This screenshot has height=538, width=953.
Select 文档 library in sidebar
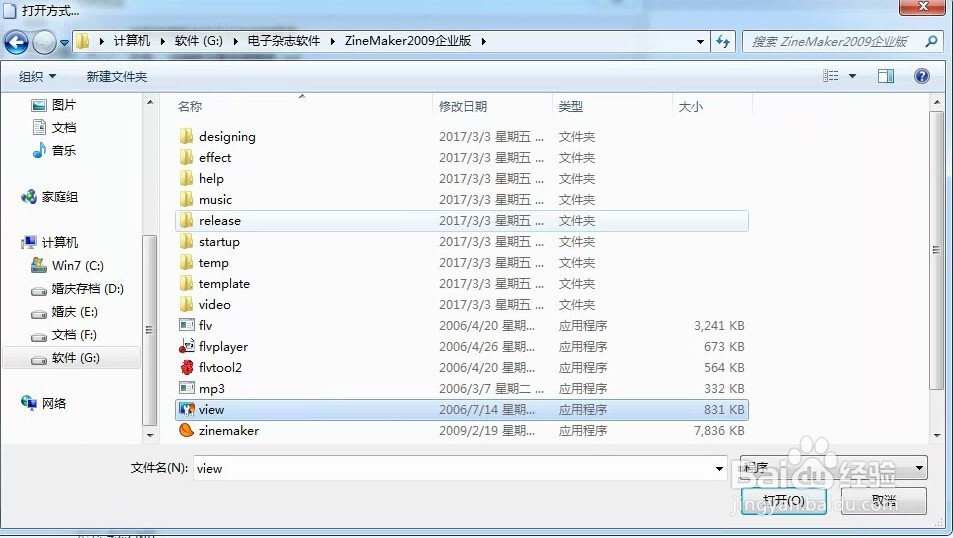pyautogui.click(x=53, y=127)
